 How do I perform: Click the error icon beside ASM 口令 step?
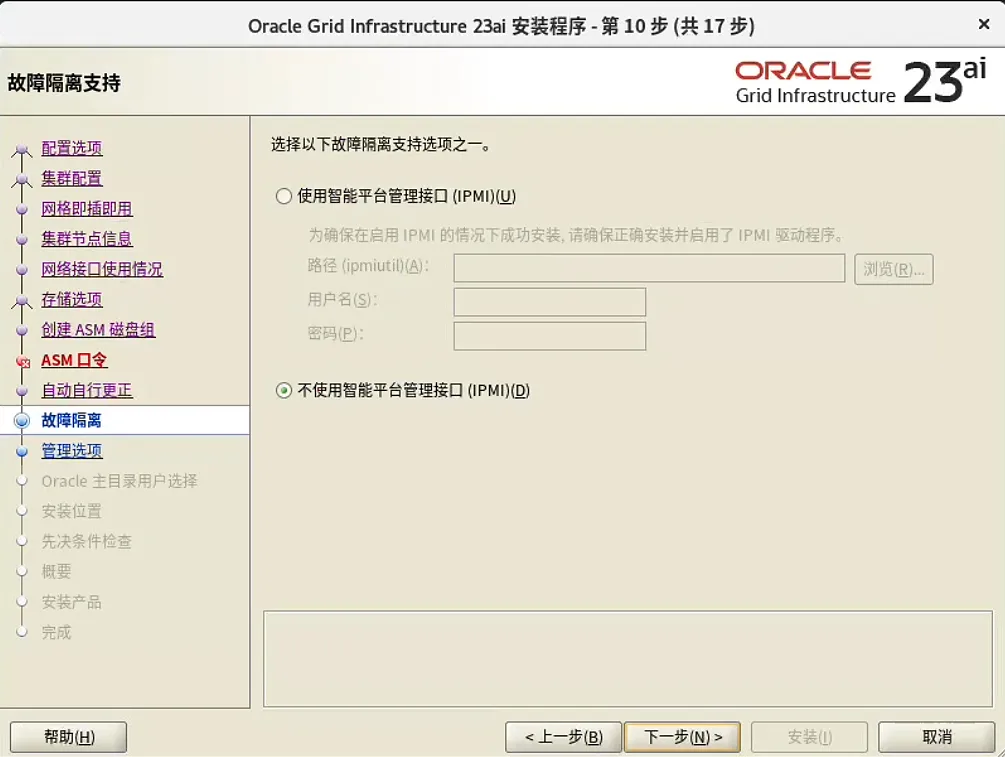point(22,359)
